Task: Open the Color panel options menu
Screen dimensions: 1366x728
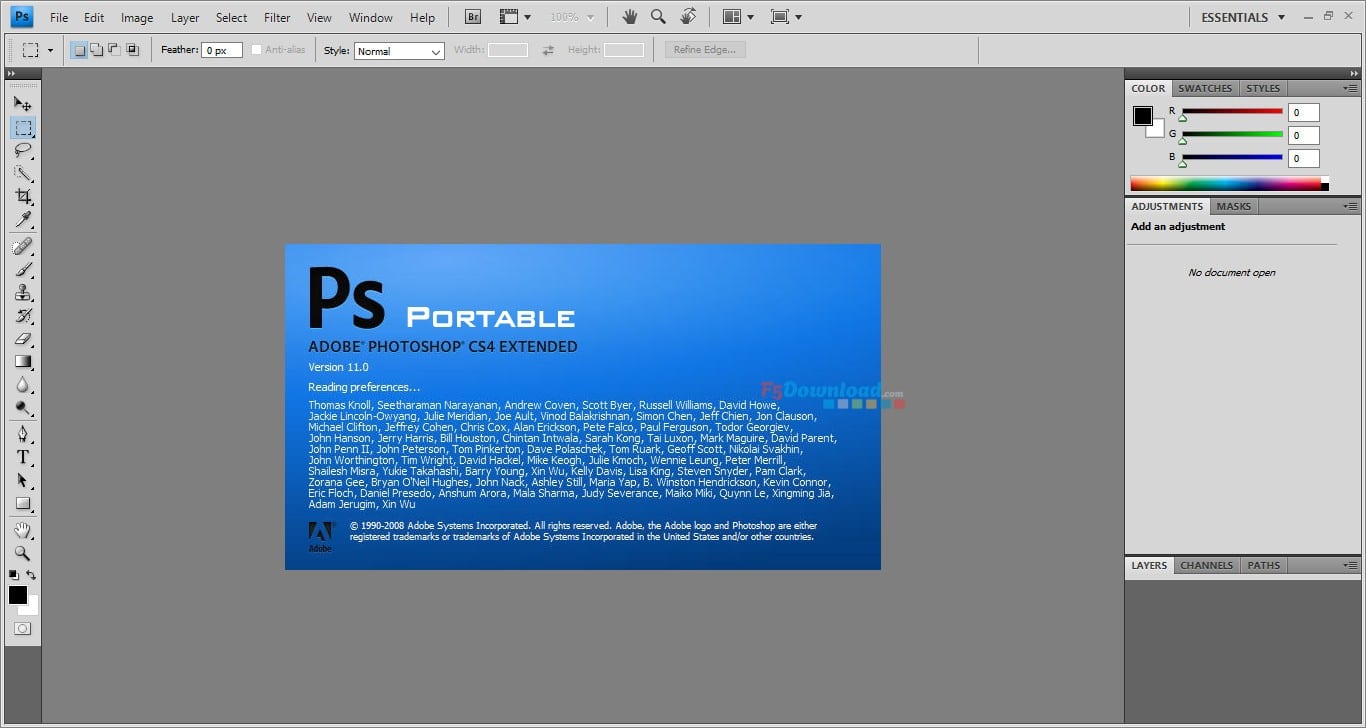Action: [1350, 88]
